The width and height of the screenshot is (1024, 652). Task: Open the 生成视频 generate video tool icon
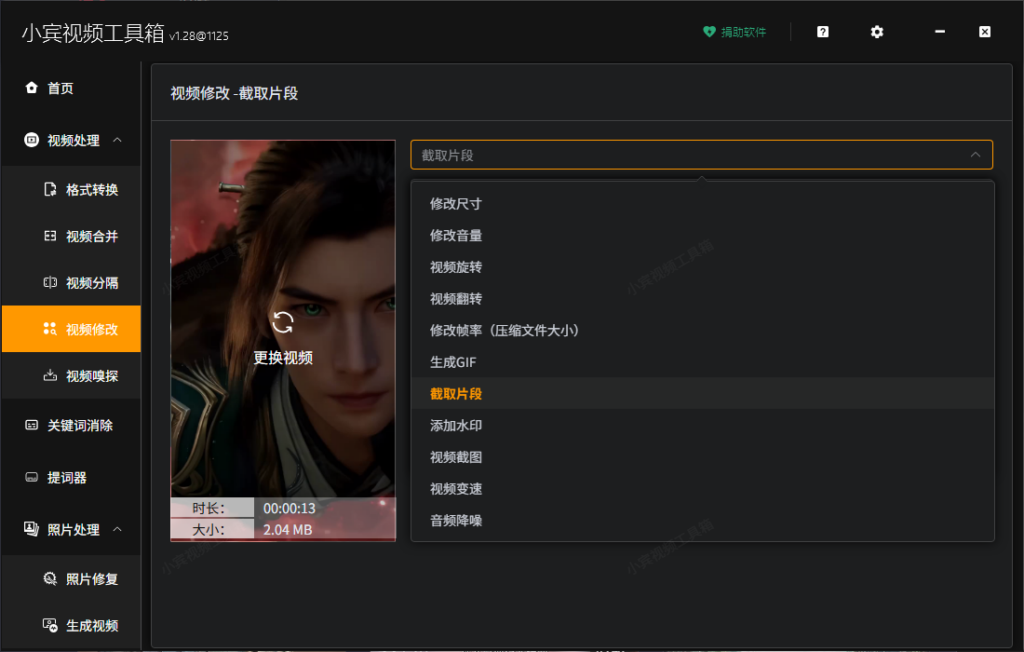point(48,625)
